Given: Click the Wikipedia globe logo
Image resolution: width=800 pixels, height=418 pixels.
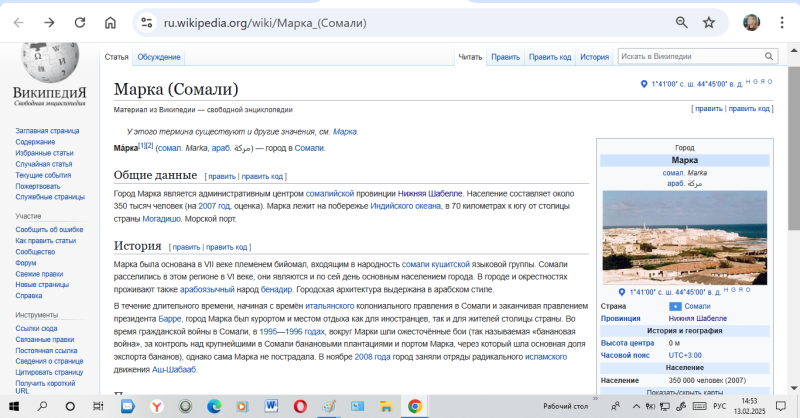Looking at the screenshot, I should 50,62.
